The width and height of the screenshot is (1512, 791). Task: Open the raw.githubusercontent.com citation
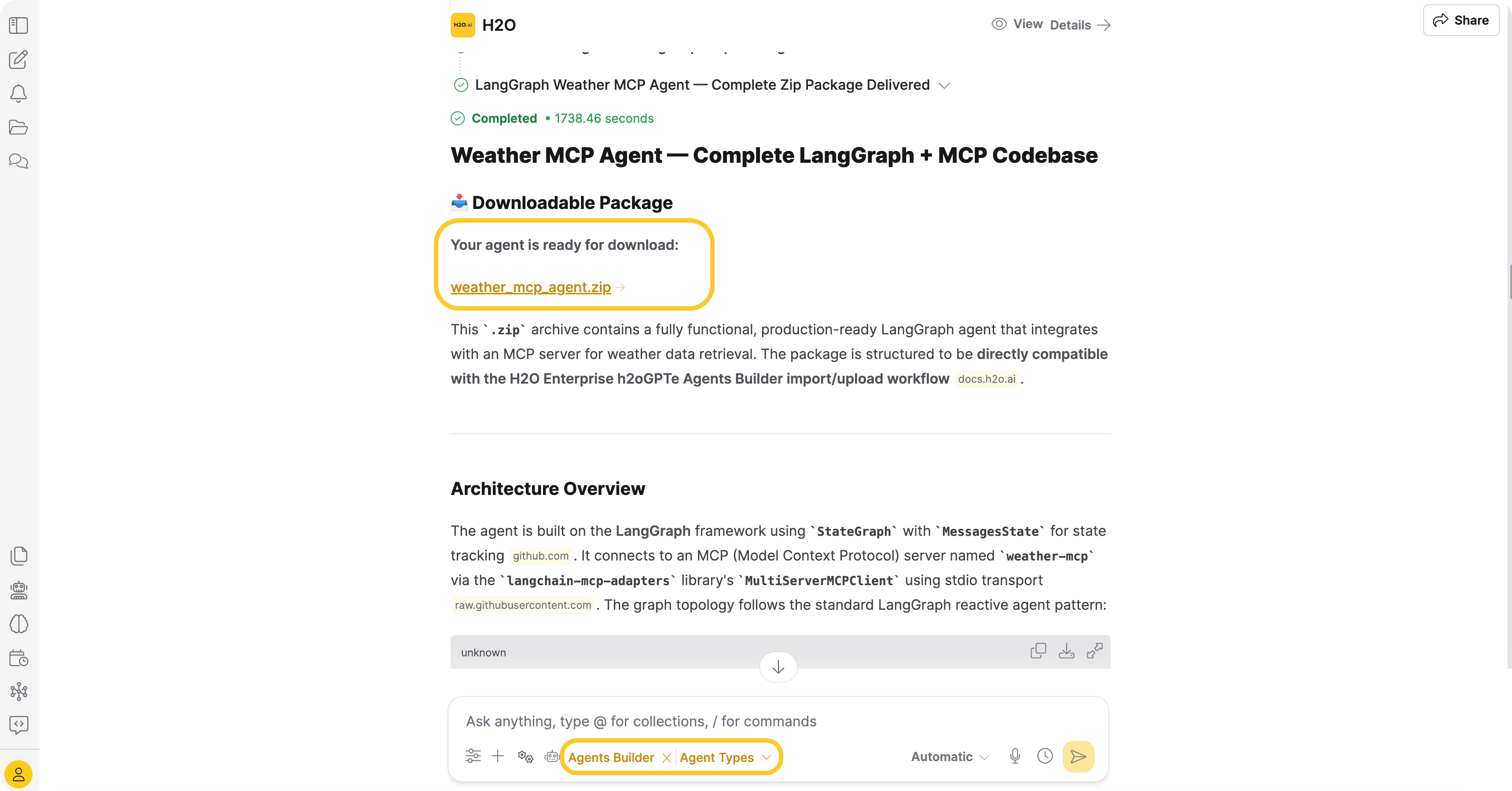[522, 605]
